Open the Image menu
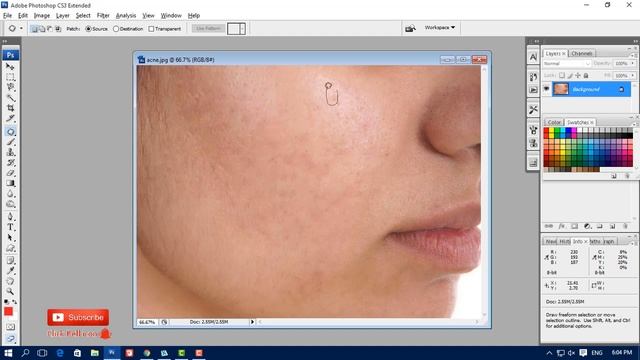 42,16
